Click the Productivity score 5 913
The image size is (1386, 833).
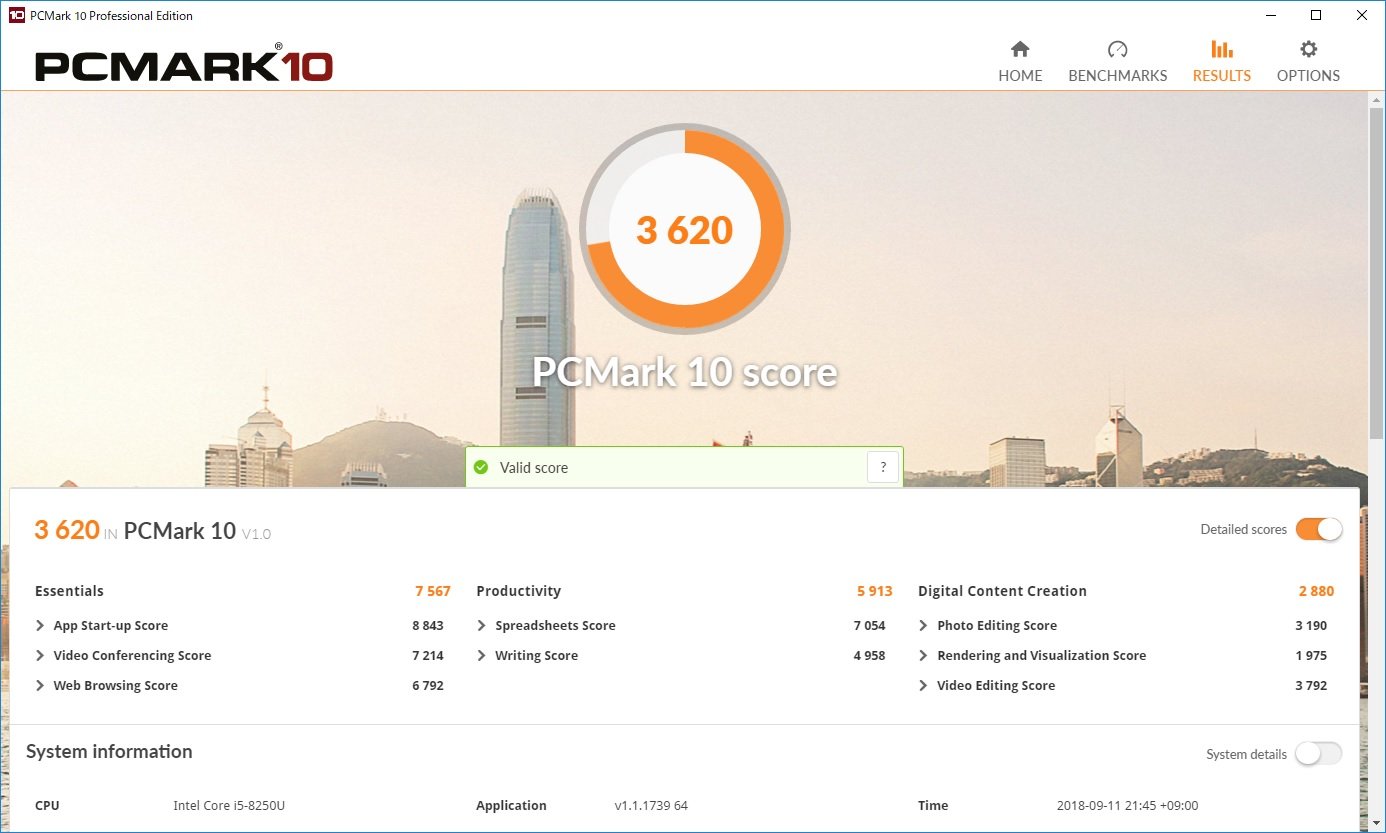(874, 591)
